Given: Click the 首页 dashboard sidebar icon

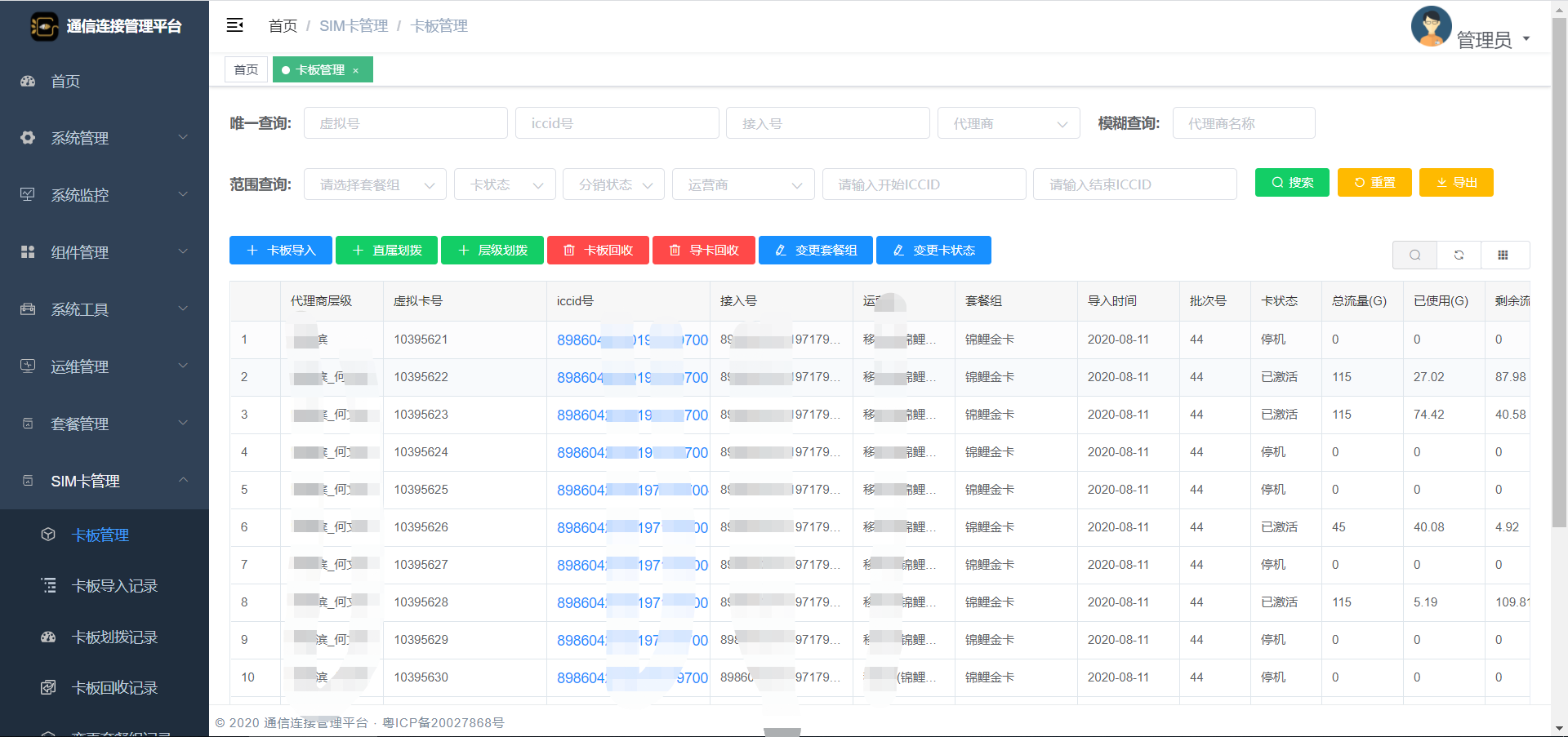Looking at the screenshot, I should [x=28, y=81].
